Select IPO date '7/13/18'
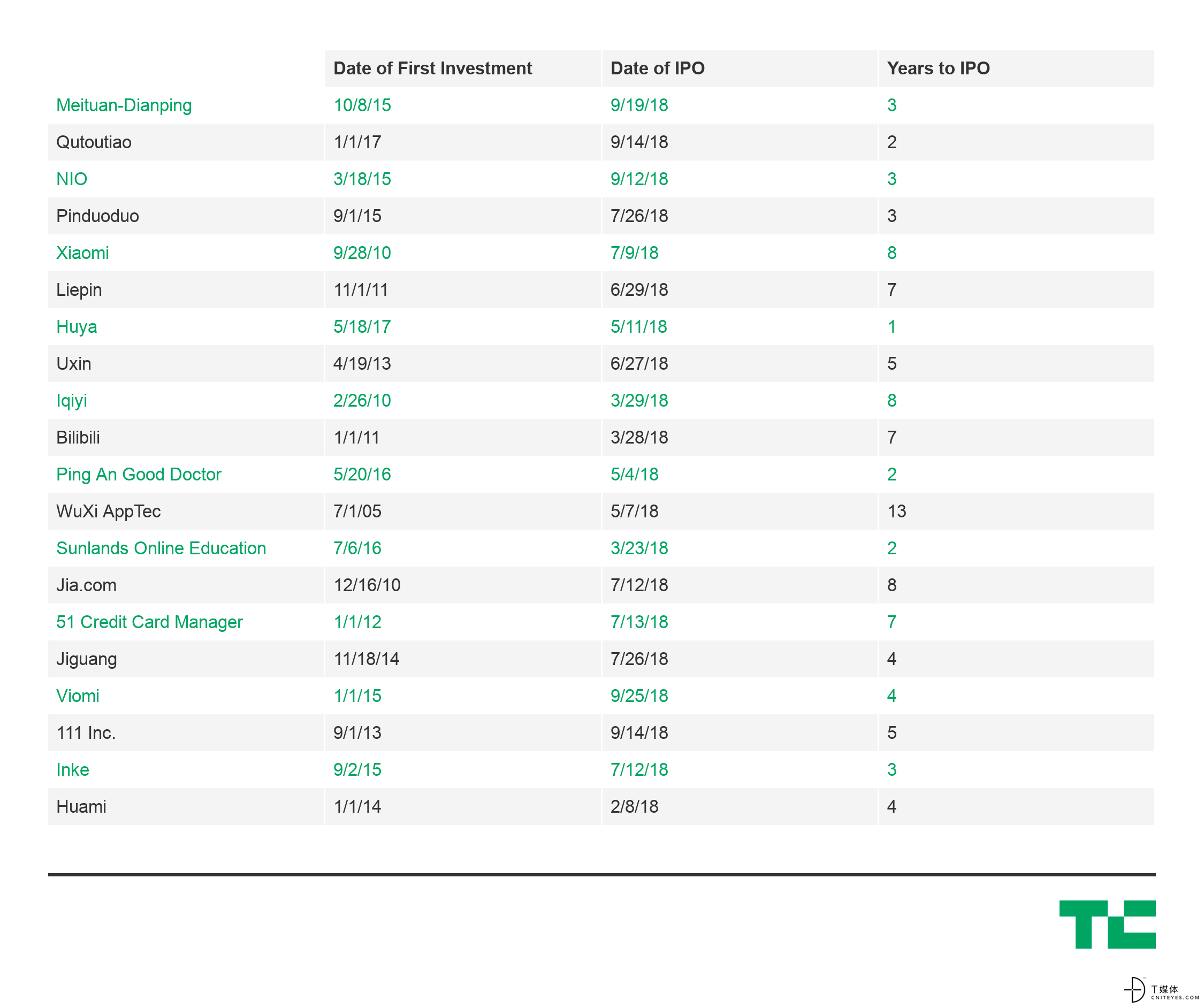 click(639, 622)
